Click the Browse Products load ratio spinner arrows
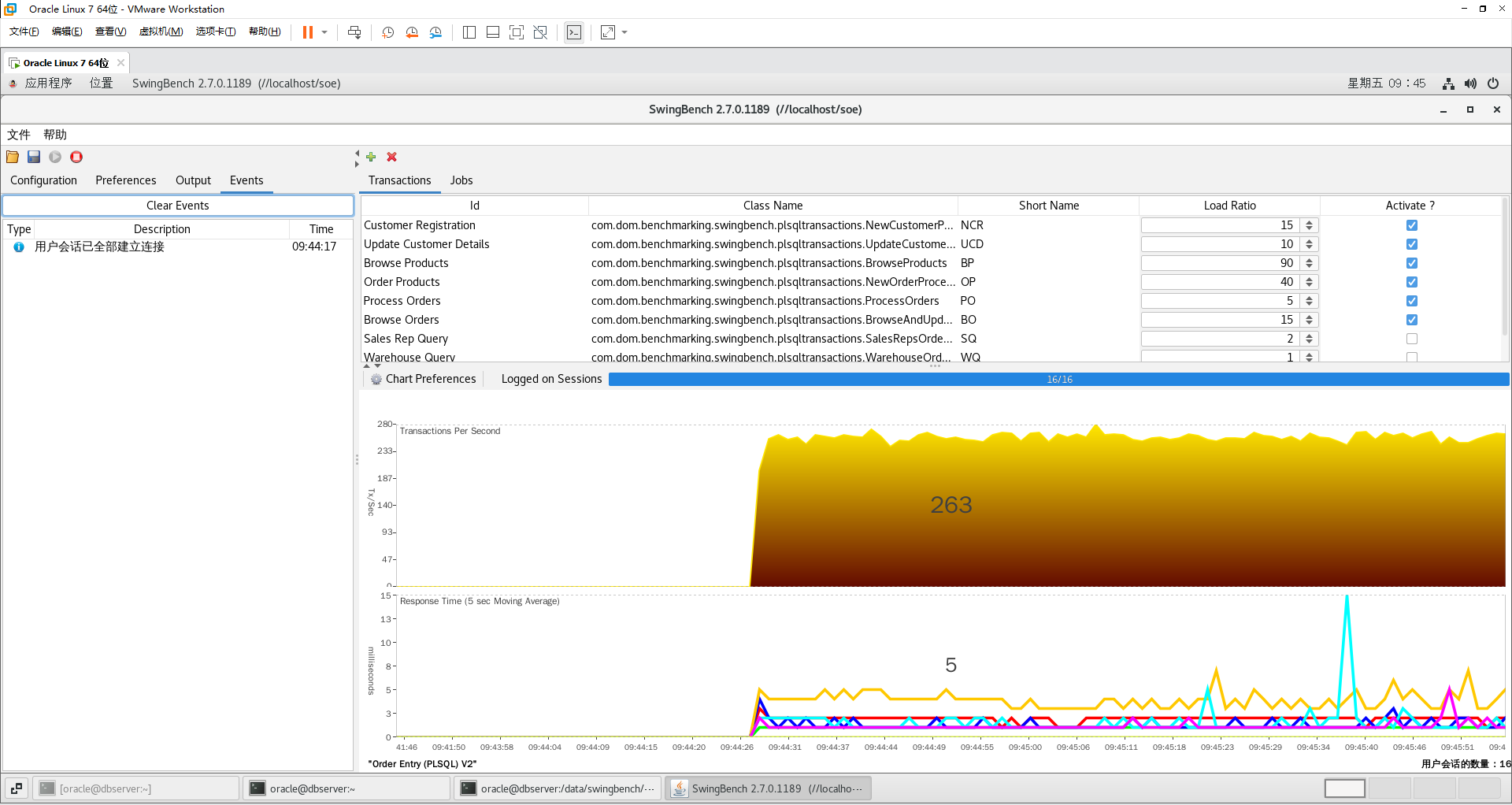Image resolution: width=1512 pixels, height=805 pixels. [1310, 263]
